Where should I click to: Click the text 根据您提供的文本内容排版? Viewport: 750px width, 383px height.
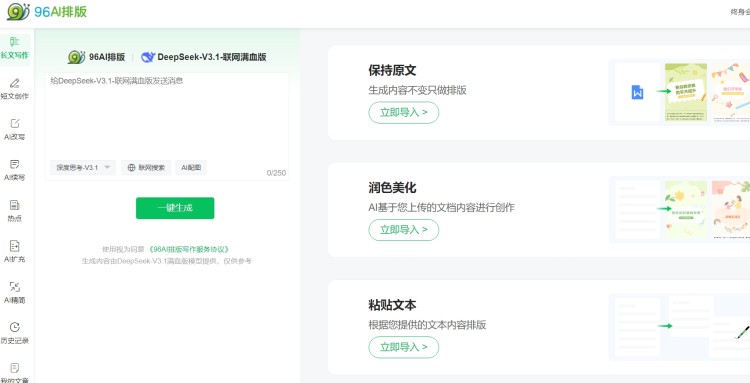point(427,325)
